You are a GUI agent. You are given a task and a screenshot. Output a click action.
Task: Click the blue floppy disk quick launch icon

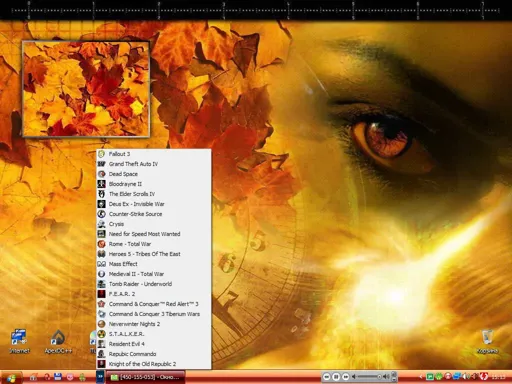pos(58,377)
